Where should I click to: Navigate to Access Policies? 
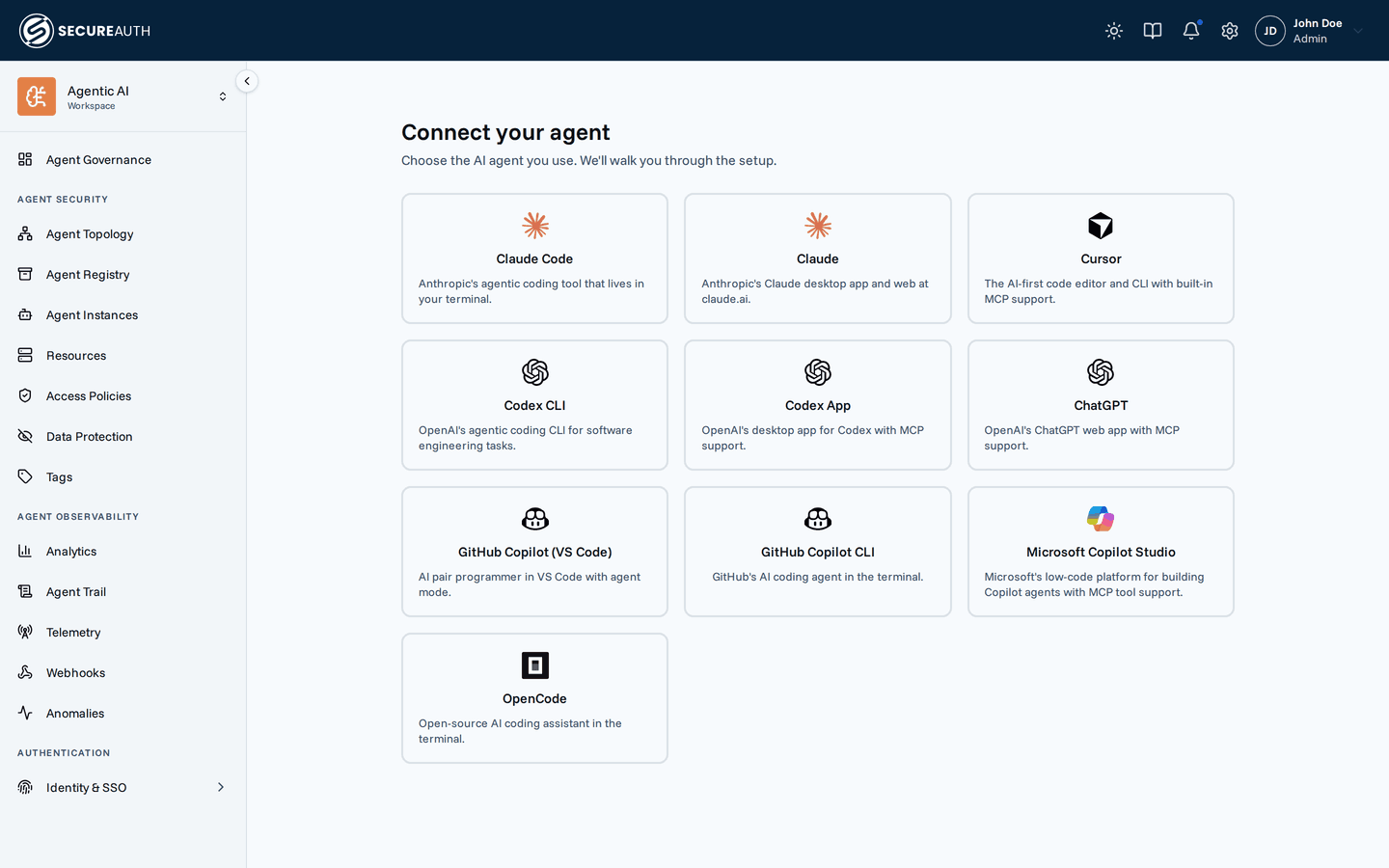click(x=123, y=395)
